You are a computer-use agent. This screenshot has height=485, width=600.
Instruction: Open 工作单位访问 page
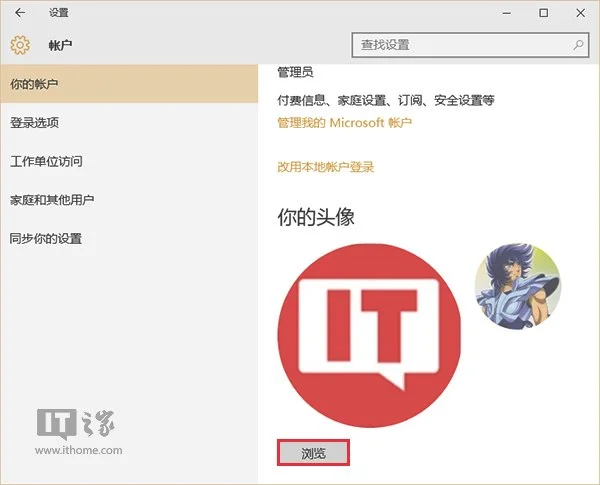[x=129, y=161]
